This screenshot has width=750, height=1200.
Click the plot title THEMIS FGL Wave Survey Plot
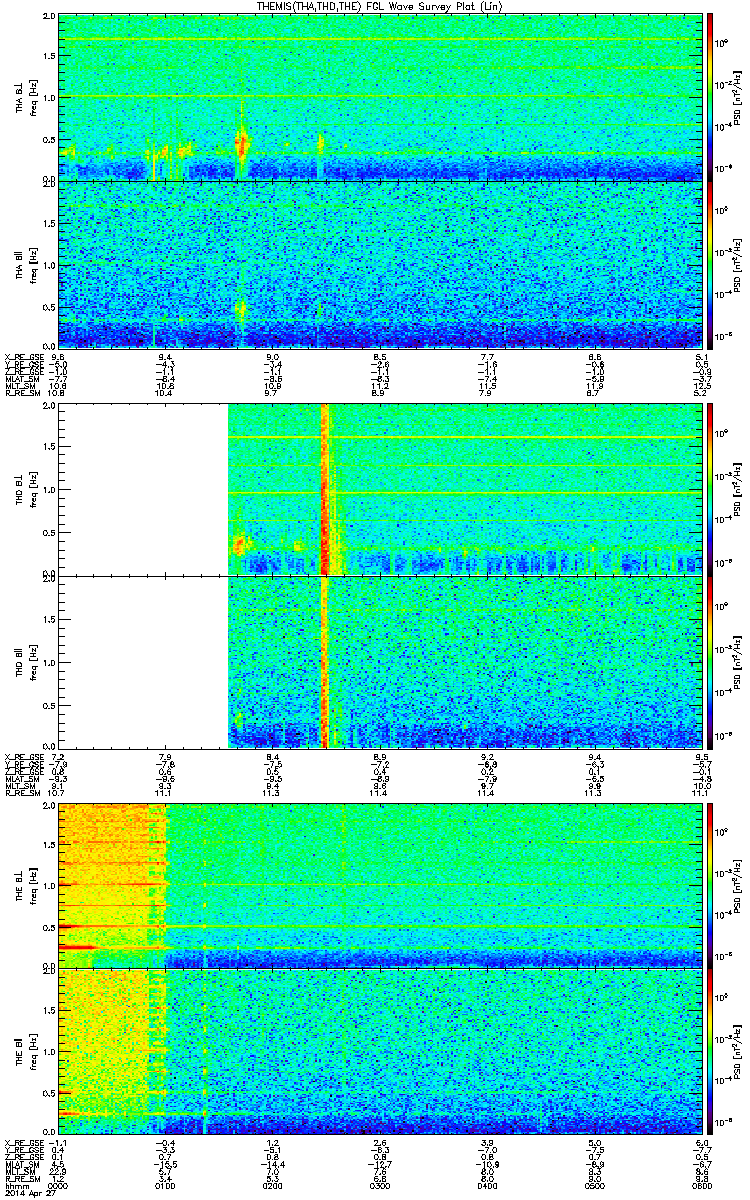tap(379, 7)
